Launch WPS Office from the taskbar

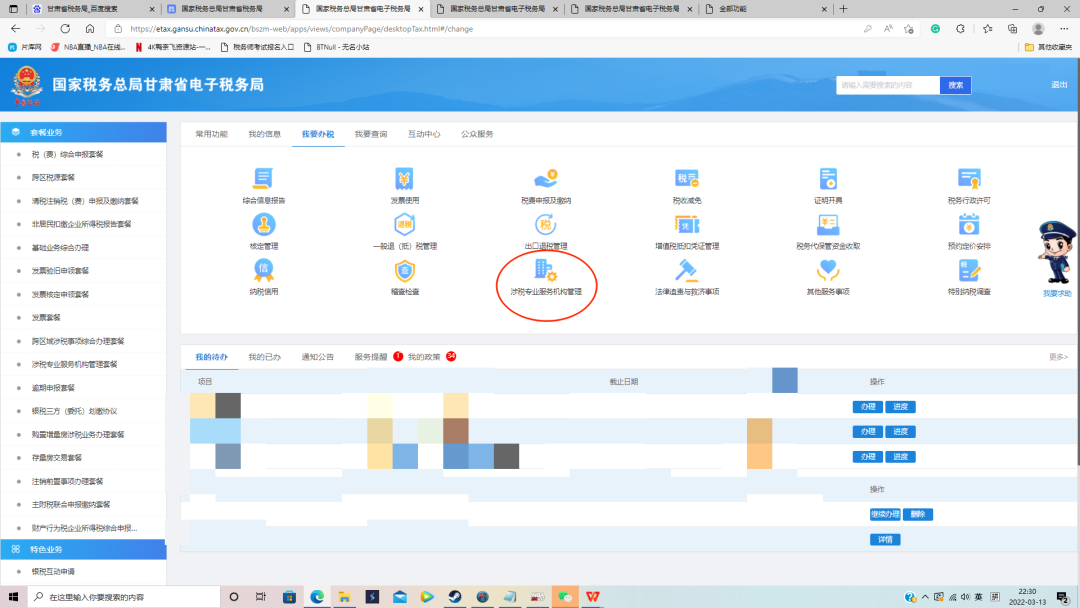coord(594,597)
